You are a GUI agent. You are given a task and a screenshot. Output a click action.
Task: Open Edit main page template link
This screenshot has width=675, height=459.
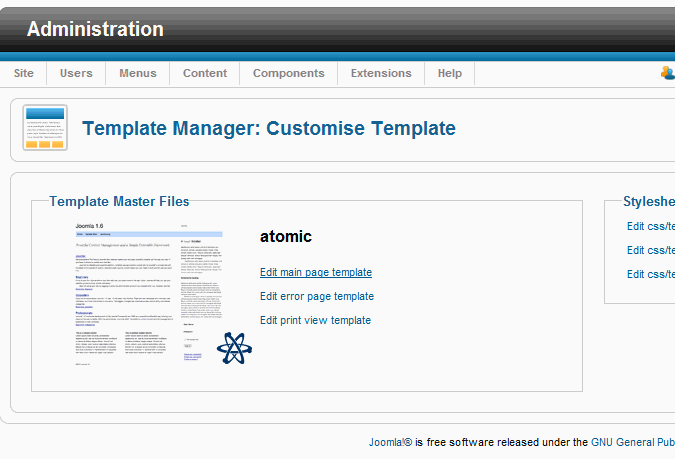316,272
